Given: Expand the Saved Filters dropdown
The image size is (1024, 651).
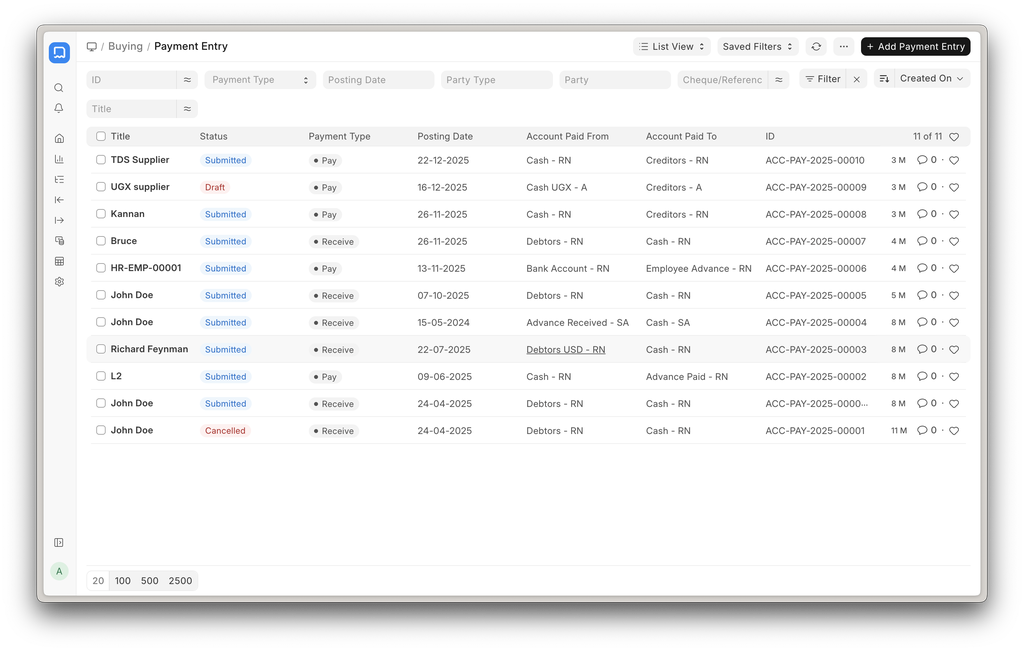Looking at the screenshot, I should tap(757, 47).
